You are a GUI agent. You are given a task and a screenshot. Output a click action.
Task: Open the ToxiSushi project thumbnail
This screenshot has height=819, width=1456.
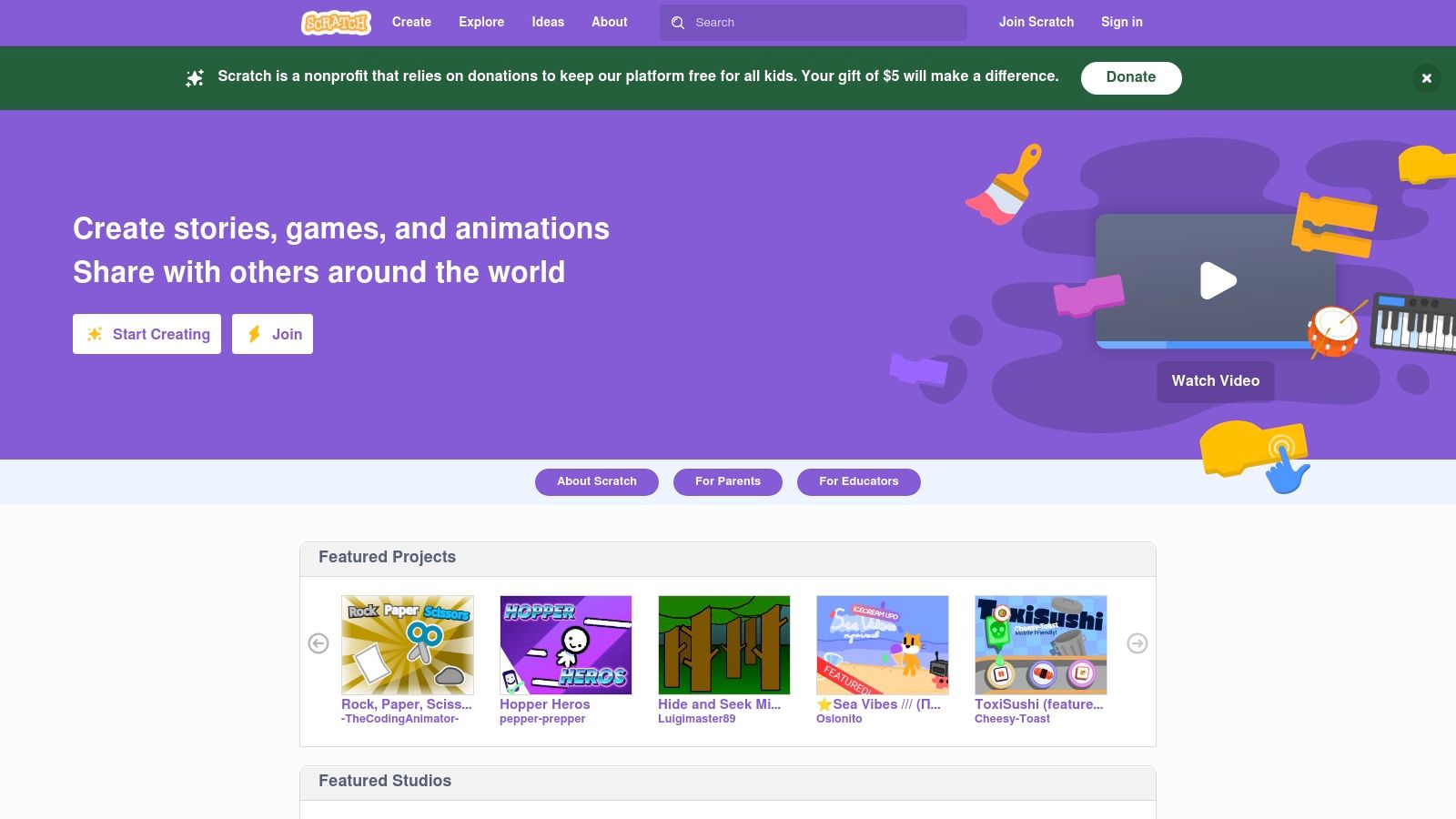tap(1041, 645)
